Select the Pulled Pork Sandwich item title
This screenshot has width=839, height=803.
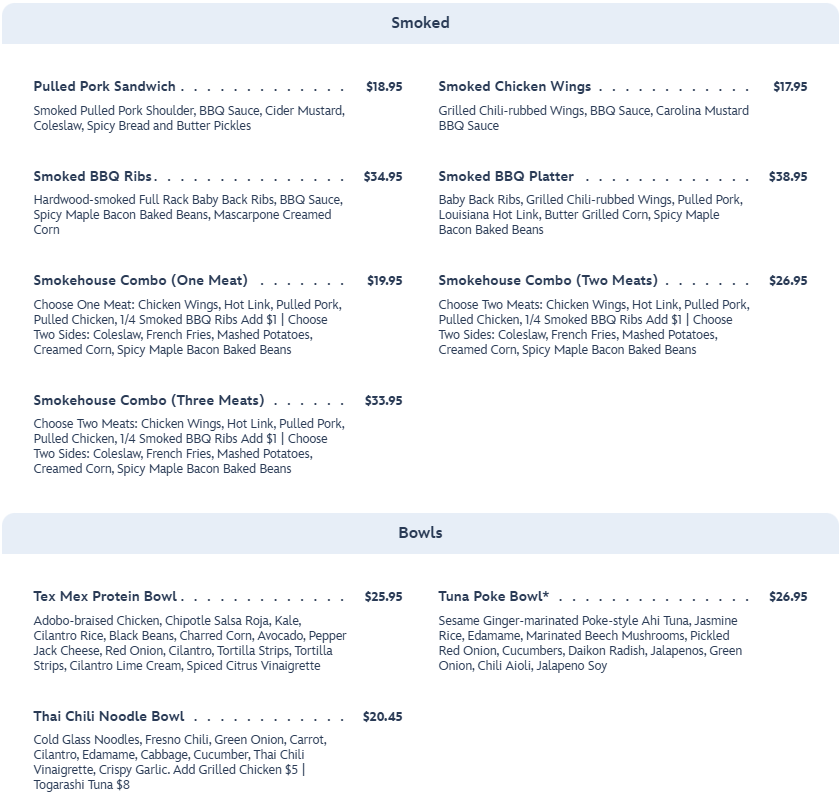104,87
